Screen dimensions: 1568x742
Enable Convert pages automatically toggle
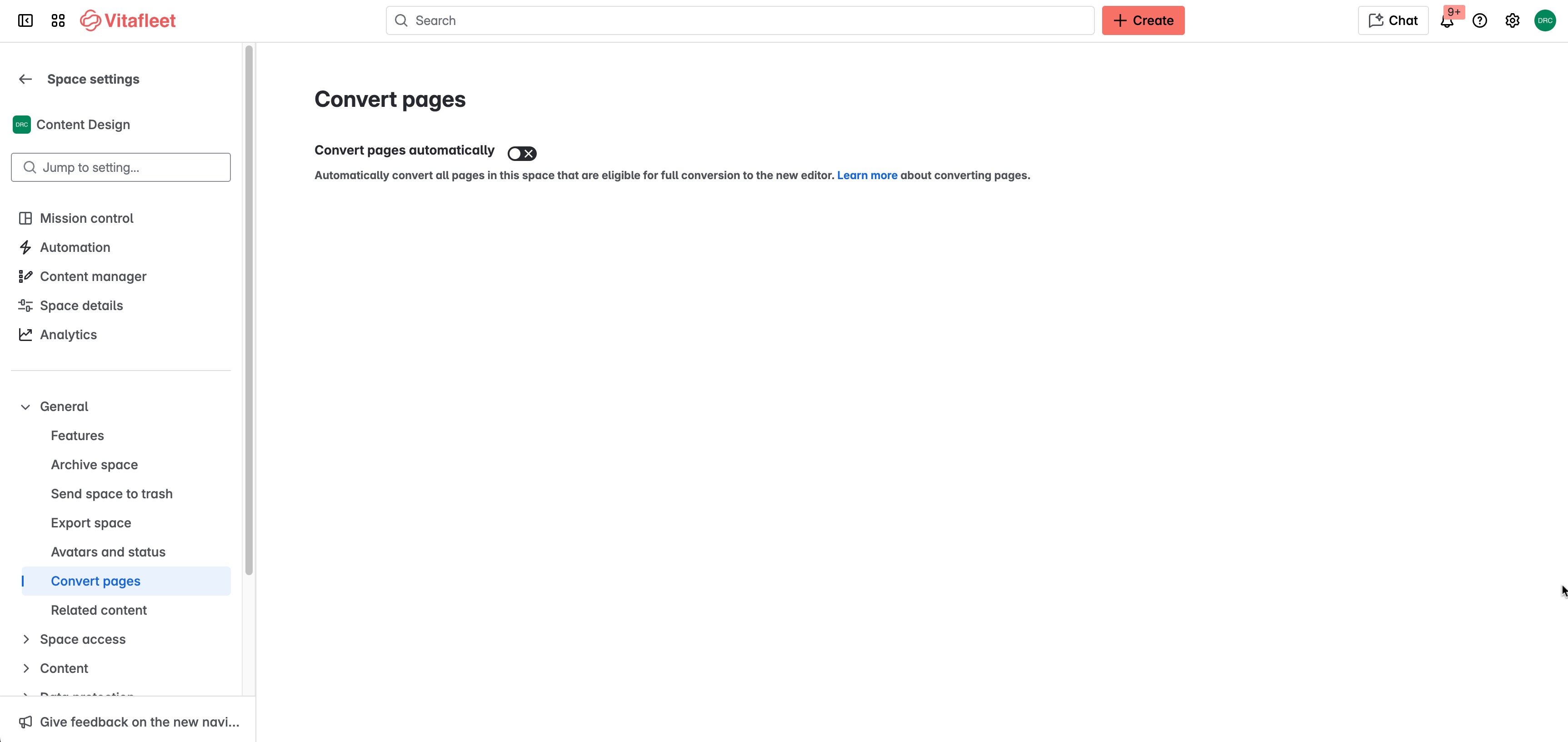pos(522,153)
